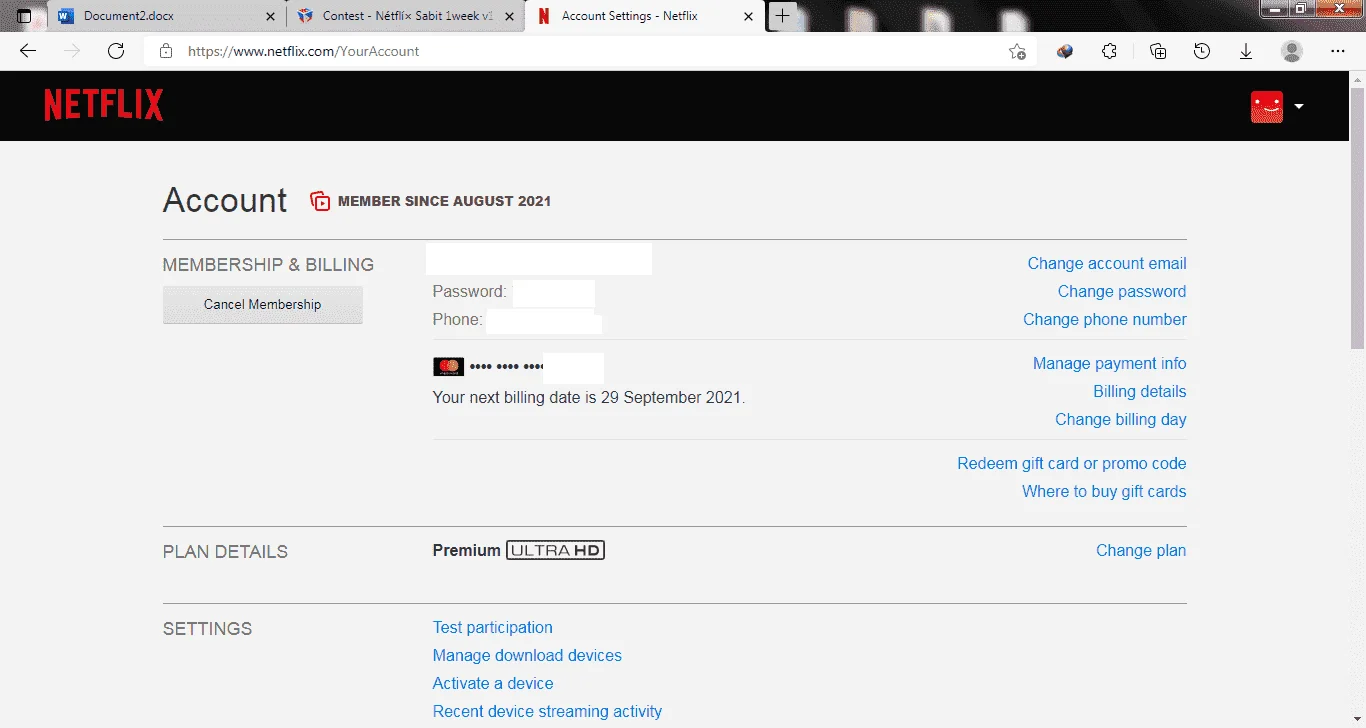1366x728 pixels.
Task: Reload the Netflix account page
Action: point(116,51)
